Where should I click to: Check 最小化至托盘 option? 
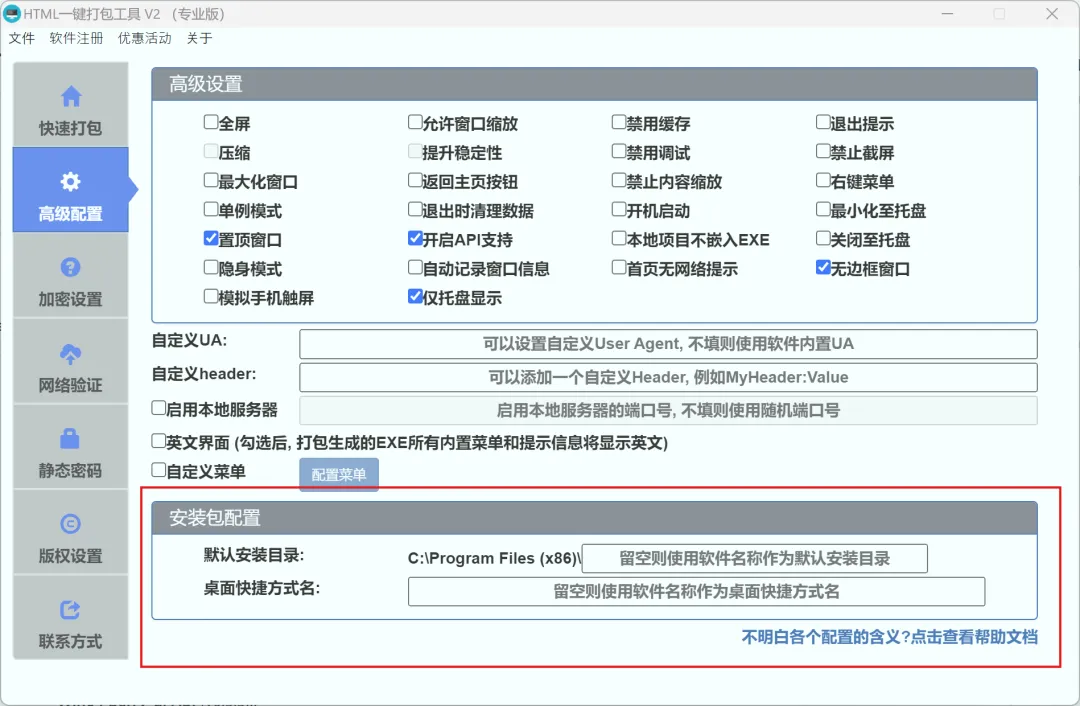[x=823, y=209]
